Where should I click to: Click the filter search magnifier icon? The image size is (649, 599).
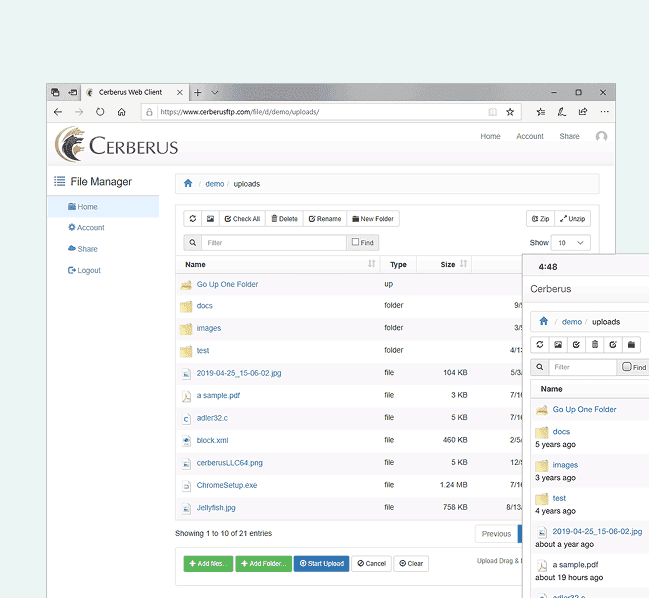[192, 243]
